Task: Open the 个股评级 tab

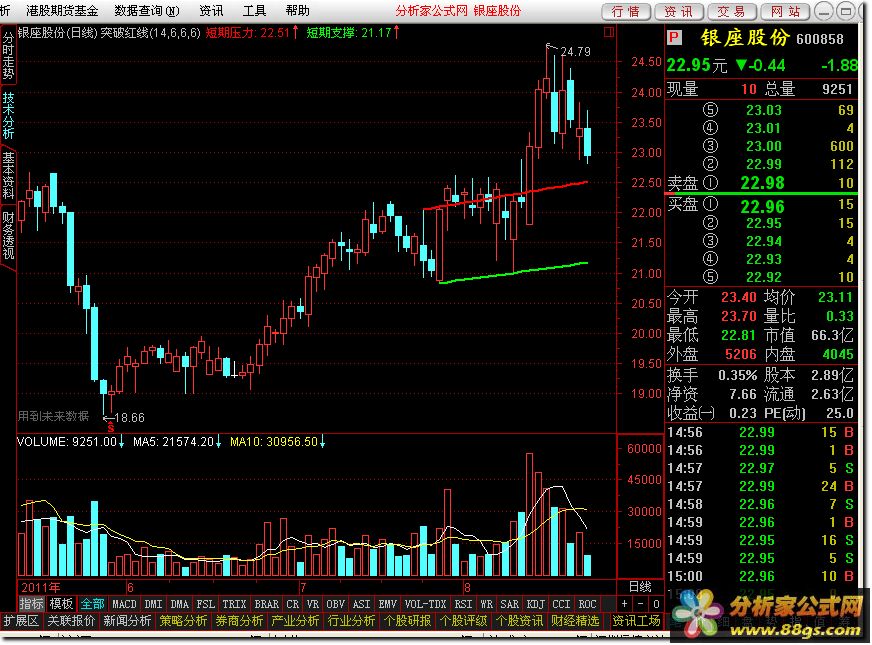Action: click(x=464, y=621)
